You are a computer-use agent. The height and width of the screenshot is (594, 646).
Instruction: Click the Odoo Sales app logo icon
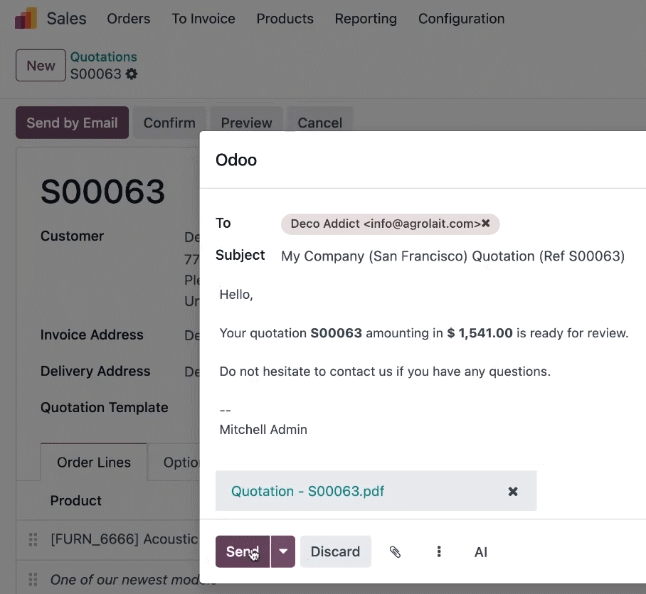click(x=26, y=19)
